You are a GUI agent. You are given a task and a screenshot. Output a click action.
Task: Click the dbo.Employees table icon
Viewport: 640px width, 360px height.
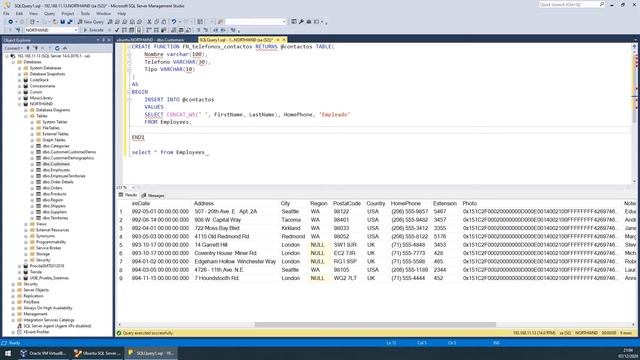pos(38,170)
